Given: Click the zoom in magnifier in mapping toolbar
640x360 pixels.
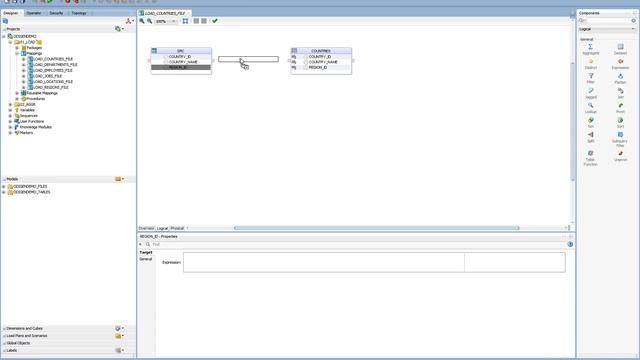Looking at the screenshot, I should click(142, 21).
